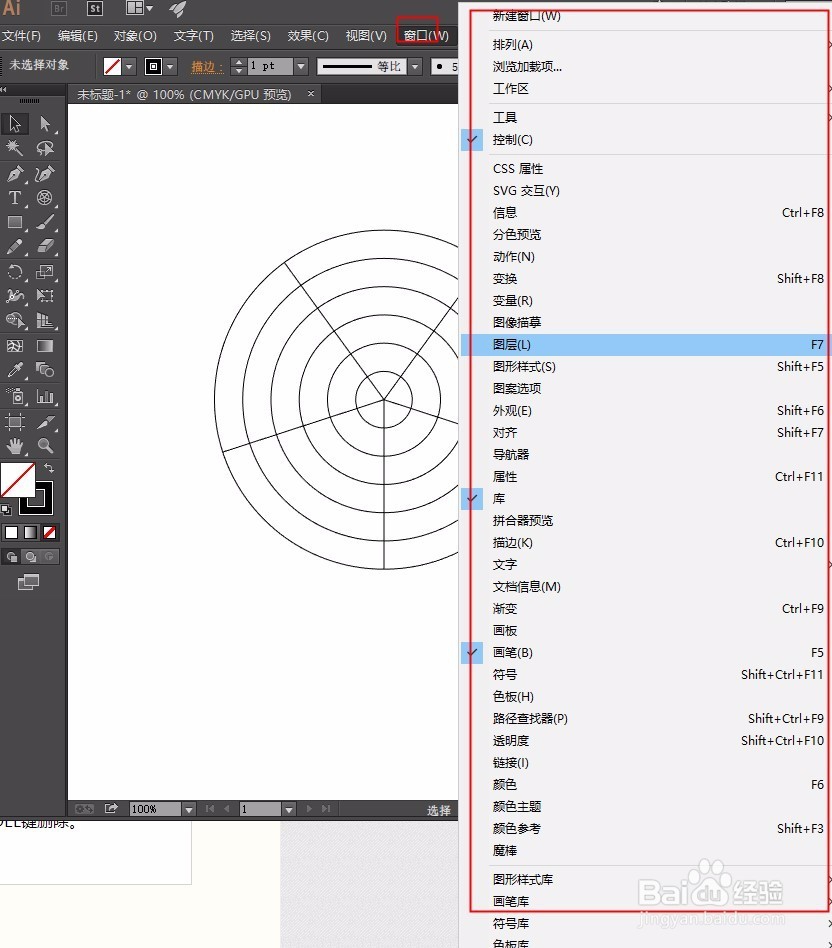Select the Polar Grid tool
Screen dimensions: 832x948
coord(45,198)
